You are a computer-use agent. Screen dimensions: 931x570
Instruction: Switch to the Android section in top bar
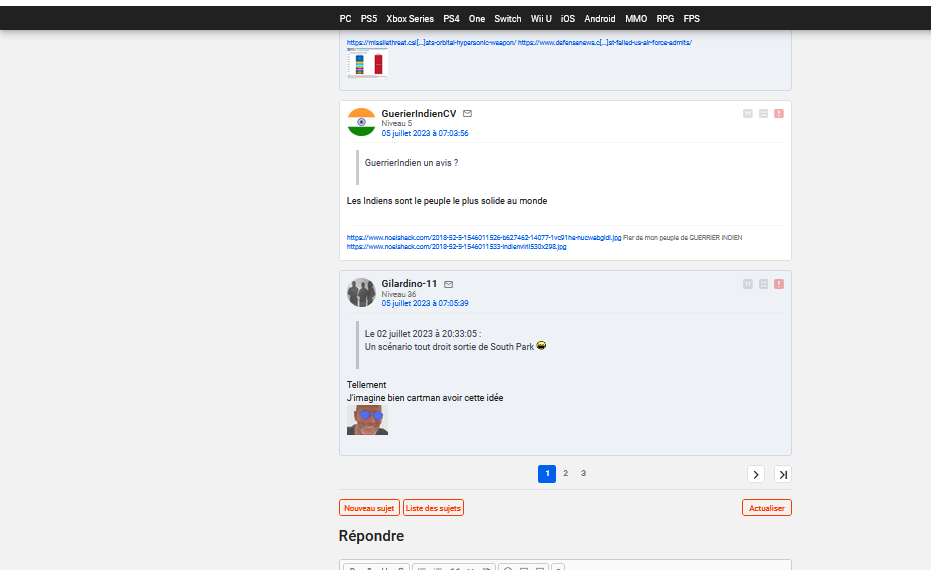point(600,18)
